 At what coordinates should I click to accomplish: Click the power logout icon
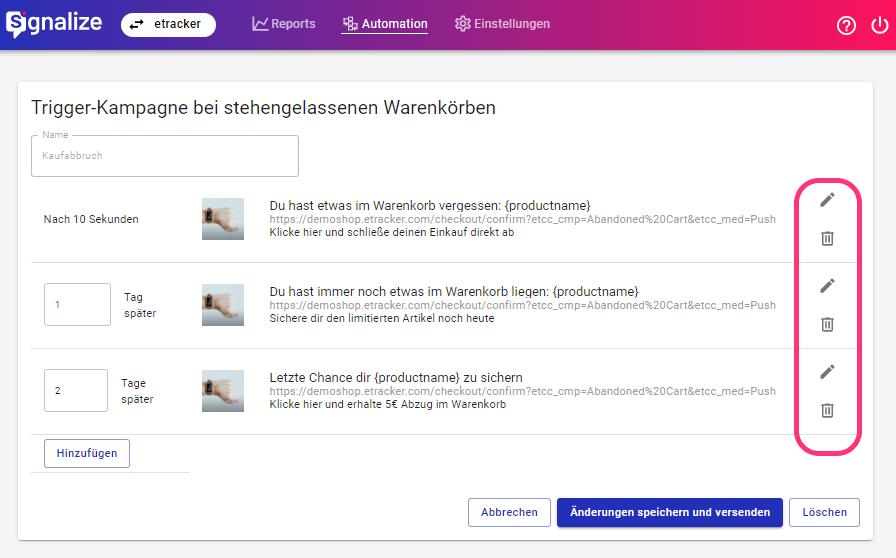click(x=879, y=25)
